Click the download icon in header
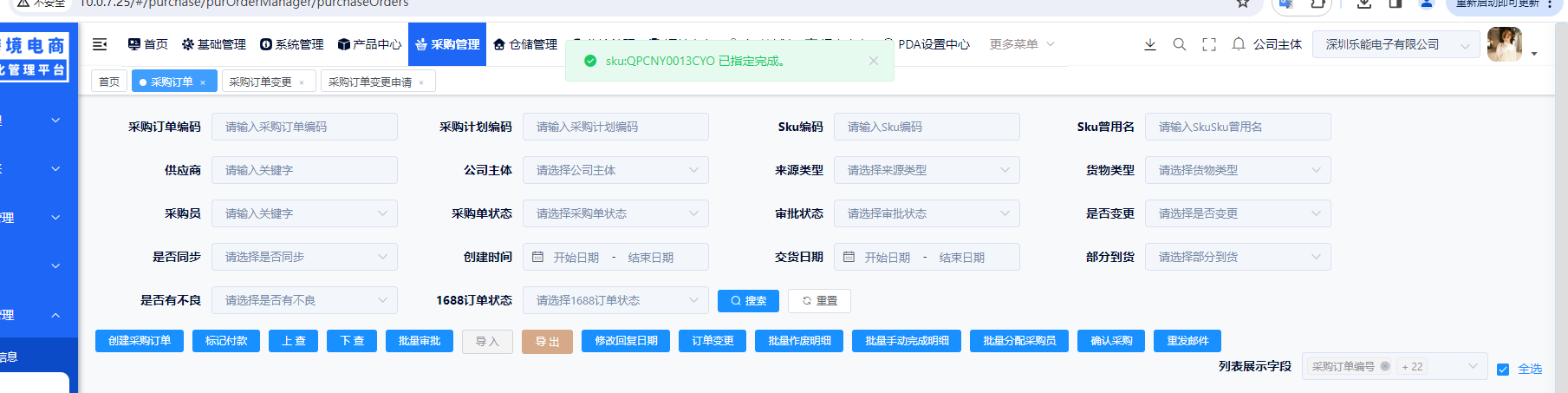Viewport: 1568px width, 393px height. click(x=1150, y=44)
